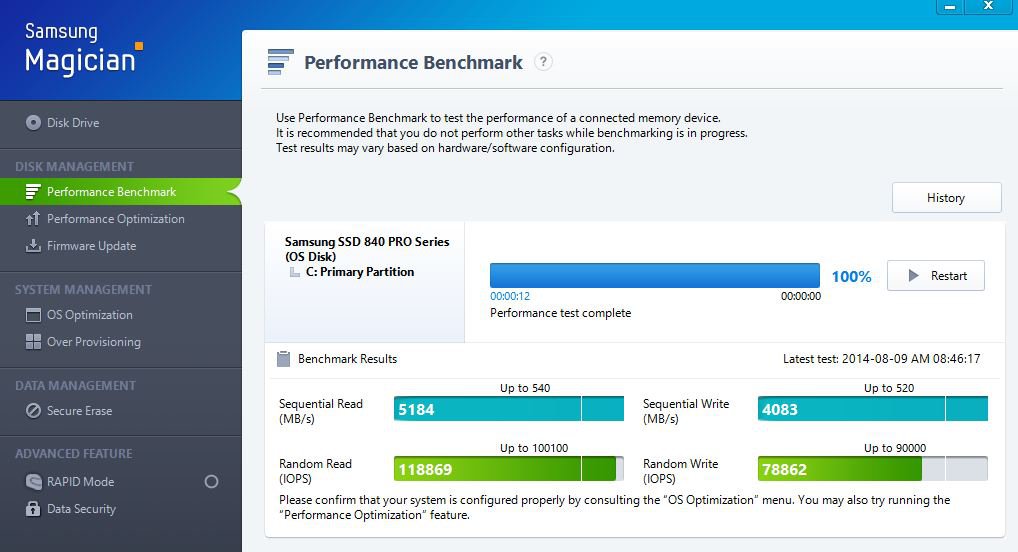Click the Disk Drive disc icon

tap(33, 122)
